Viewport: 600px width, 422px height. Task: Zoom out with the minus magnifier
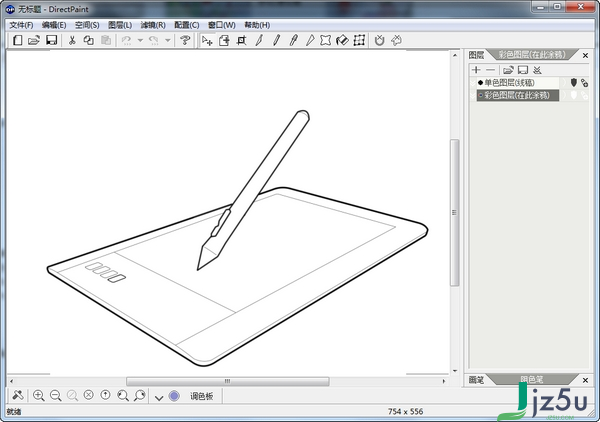[x=55, y=396]
